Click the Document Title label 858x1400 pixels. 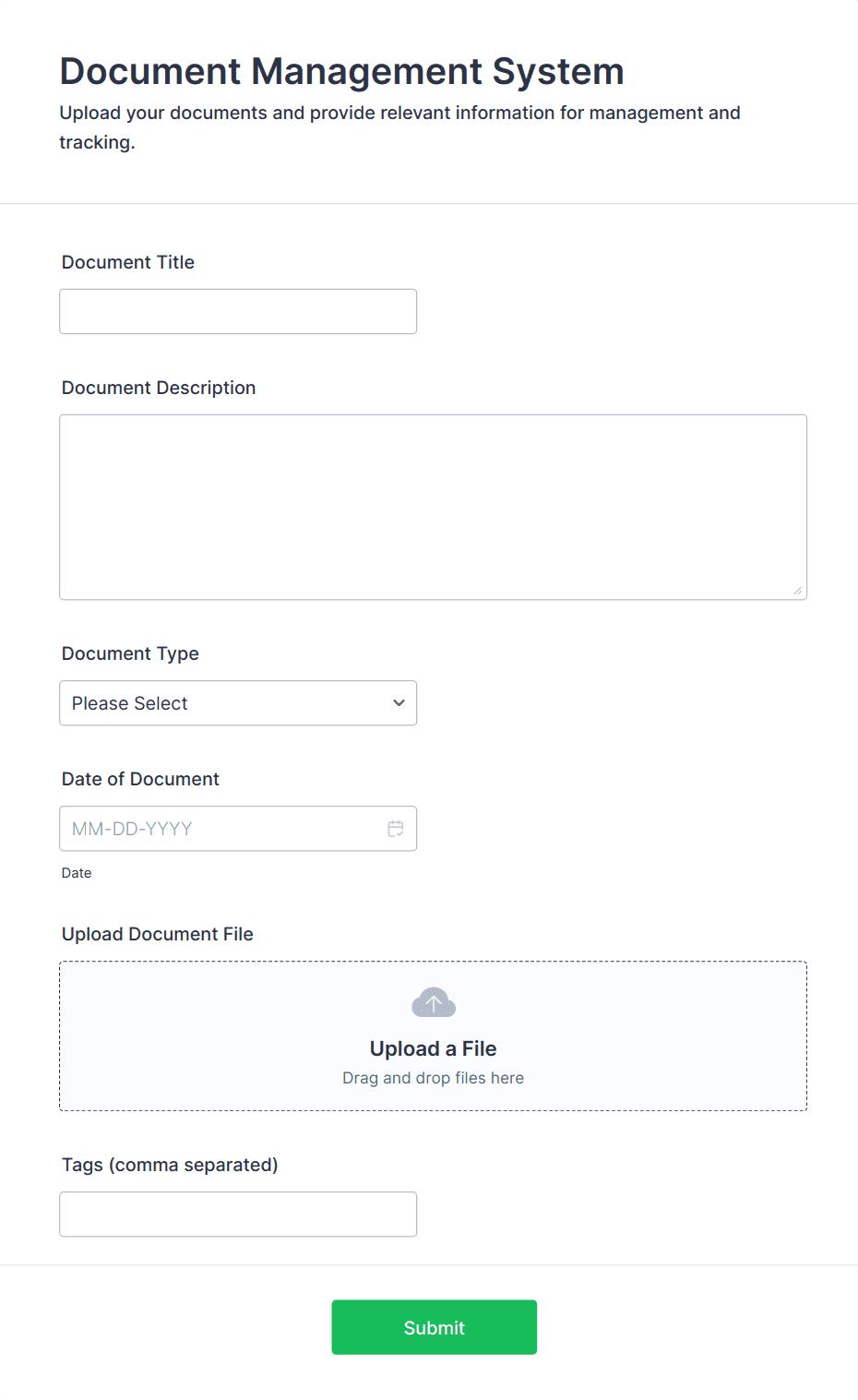[127, 262]
